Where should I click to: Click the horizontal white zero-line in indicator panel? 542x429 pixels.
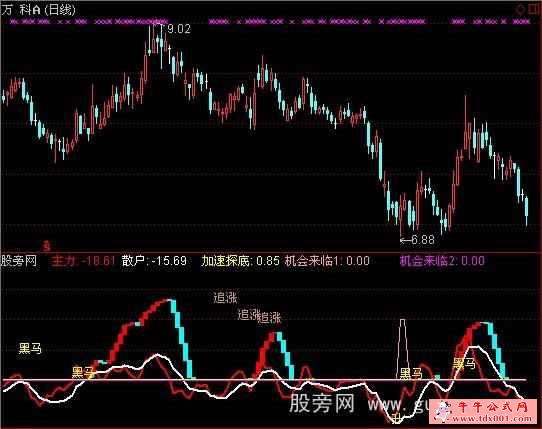(264, 380)
